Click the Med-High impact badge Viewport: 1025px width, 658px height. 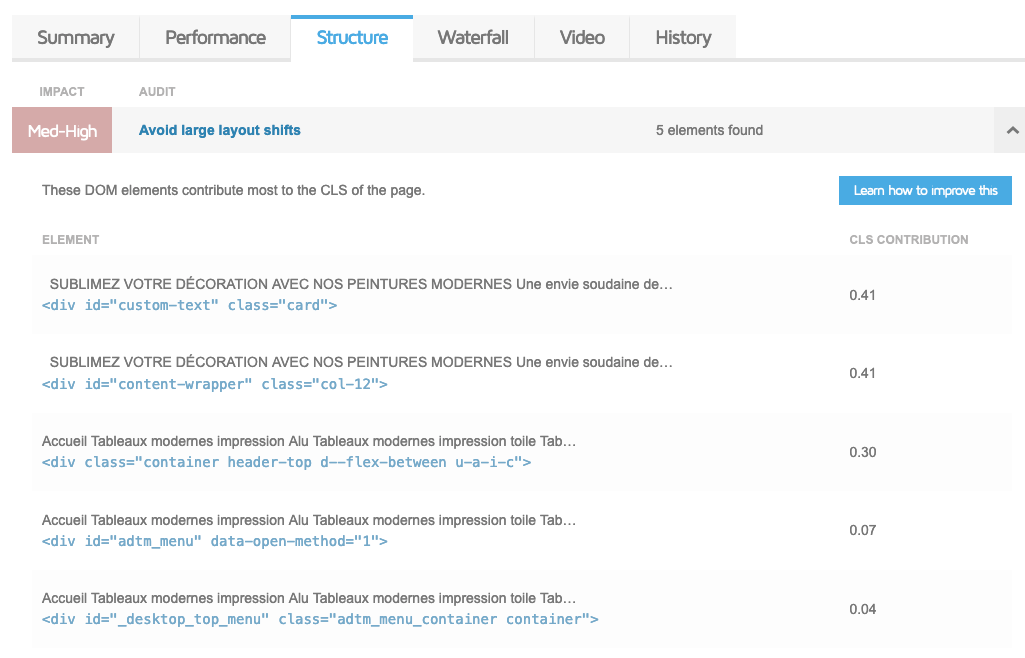(x=62, y=131)
